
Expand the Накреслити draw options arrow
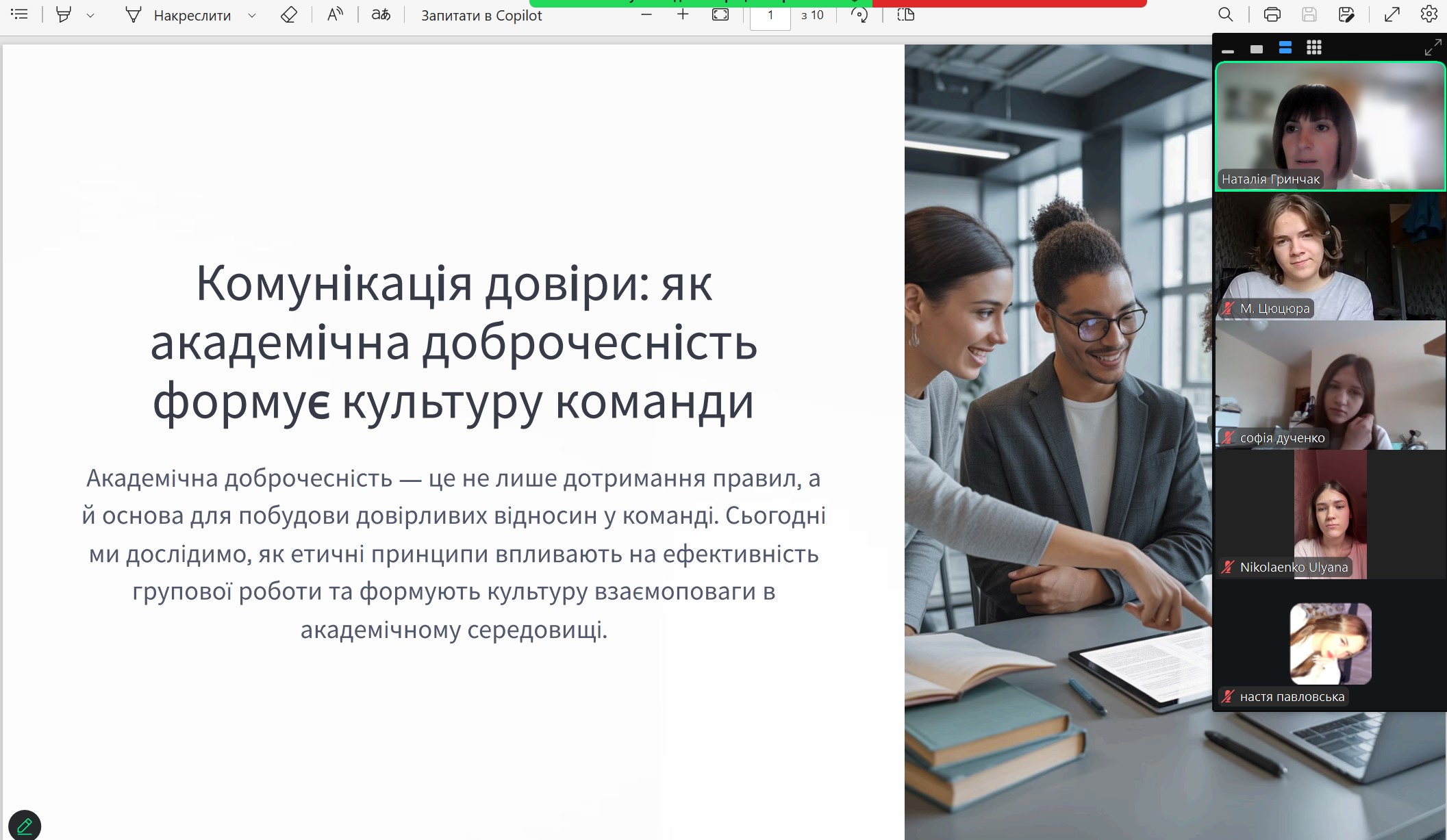252,16
